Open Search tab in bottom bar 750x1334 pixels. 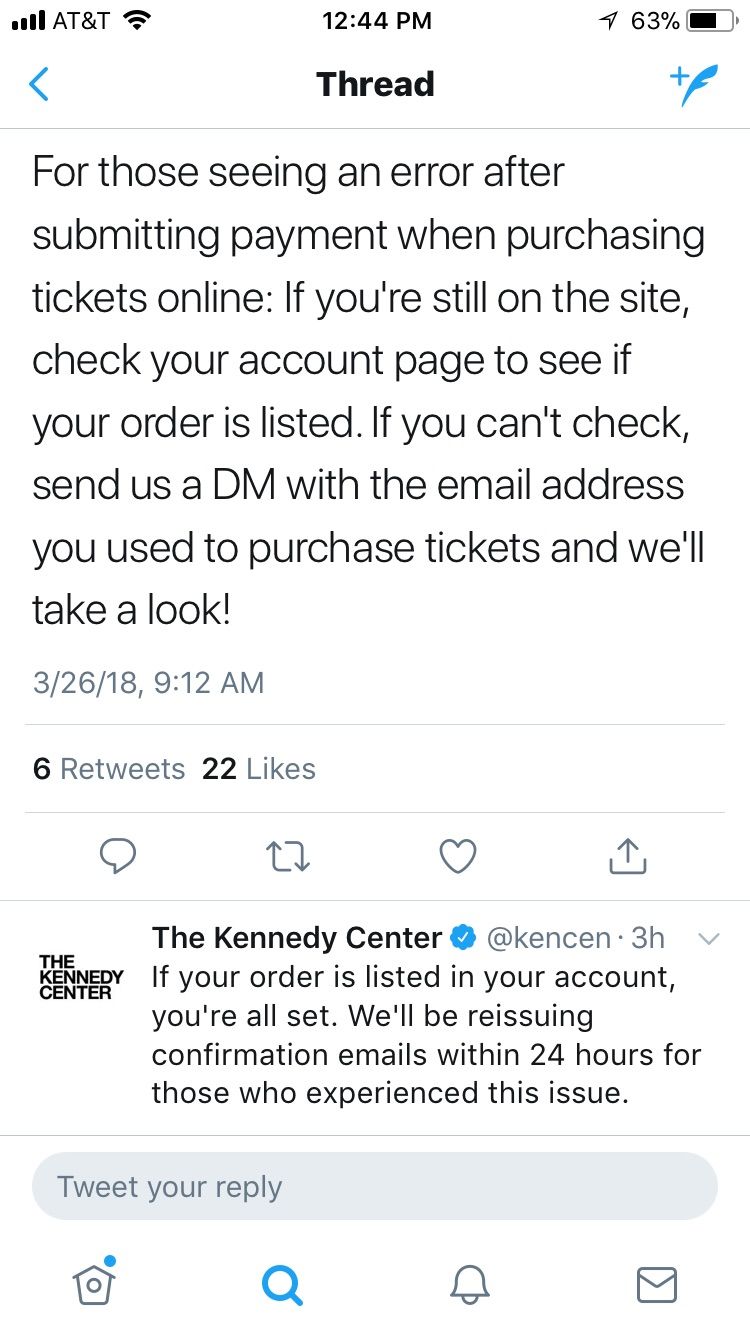281,1283
